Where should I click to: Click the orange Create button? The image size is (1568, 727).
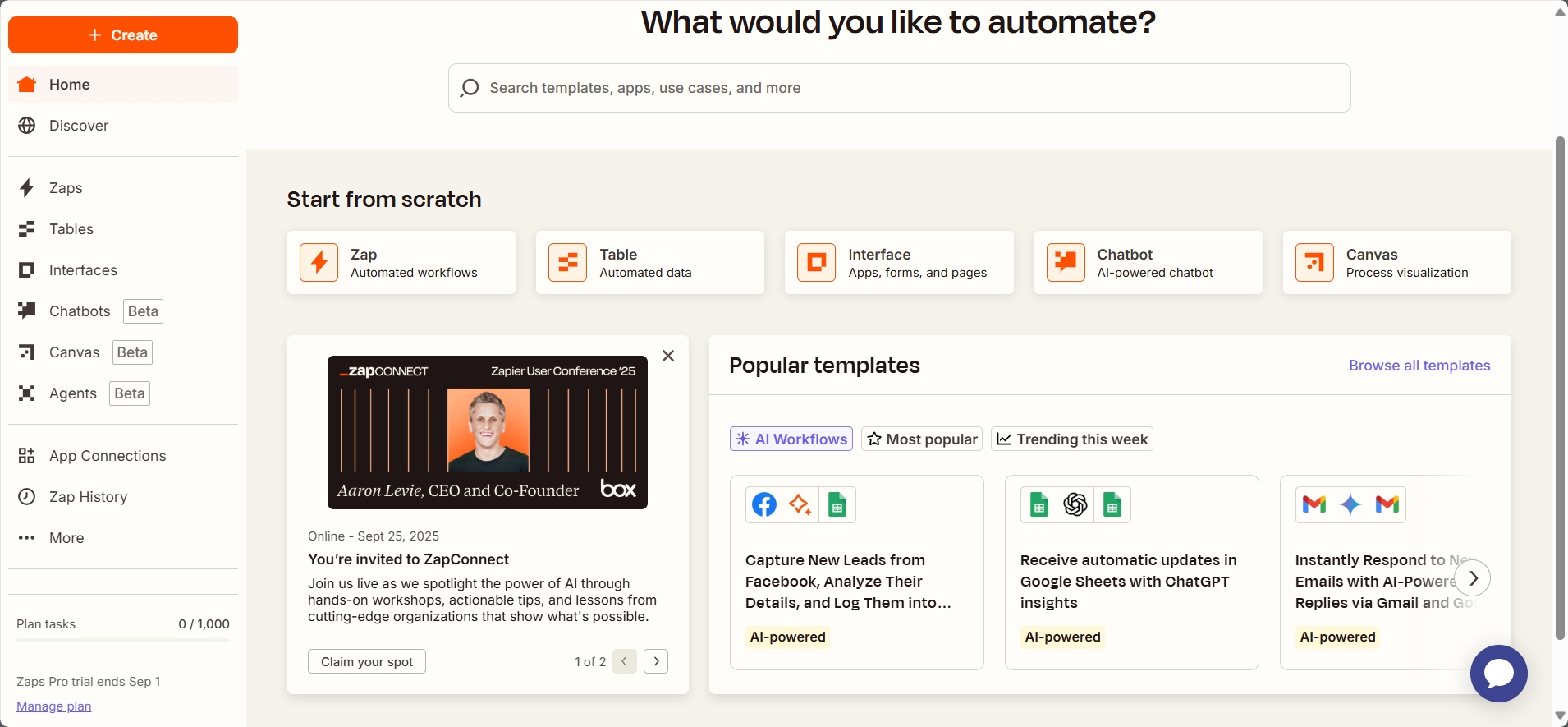(x=123, y=35)
